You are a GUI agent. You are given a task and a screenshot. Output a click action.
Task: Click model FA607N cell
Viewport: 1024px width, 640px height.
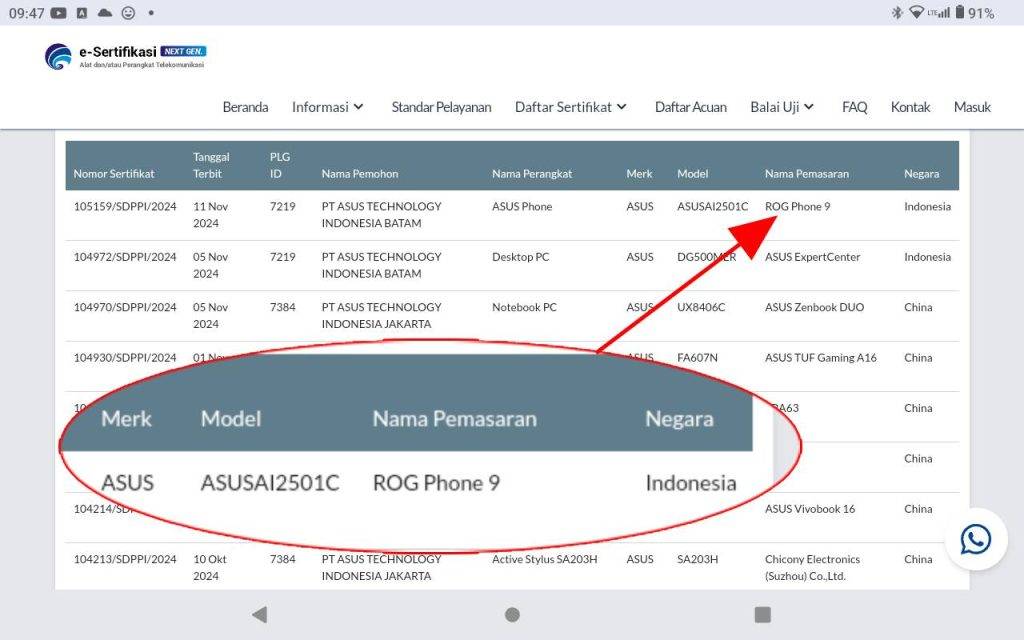click(697, 357)
